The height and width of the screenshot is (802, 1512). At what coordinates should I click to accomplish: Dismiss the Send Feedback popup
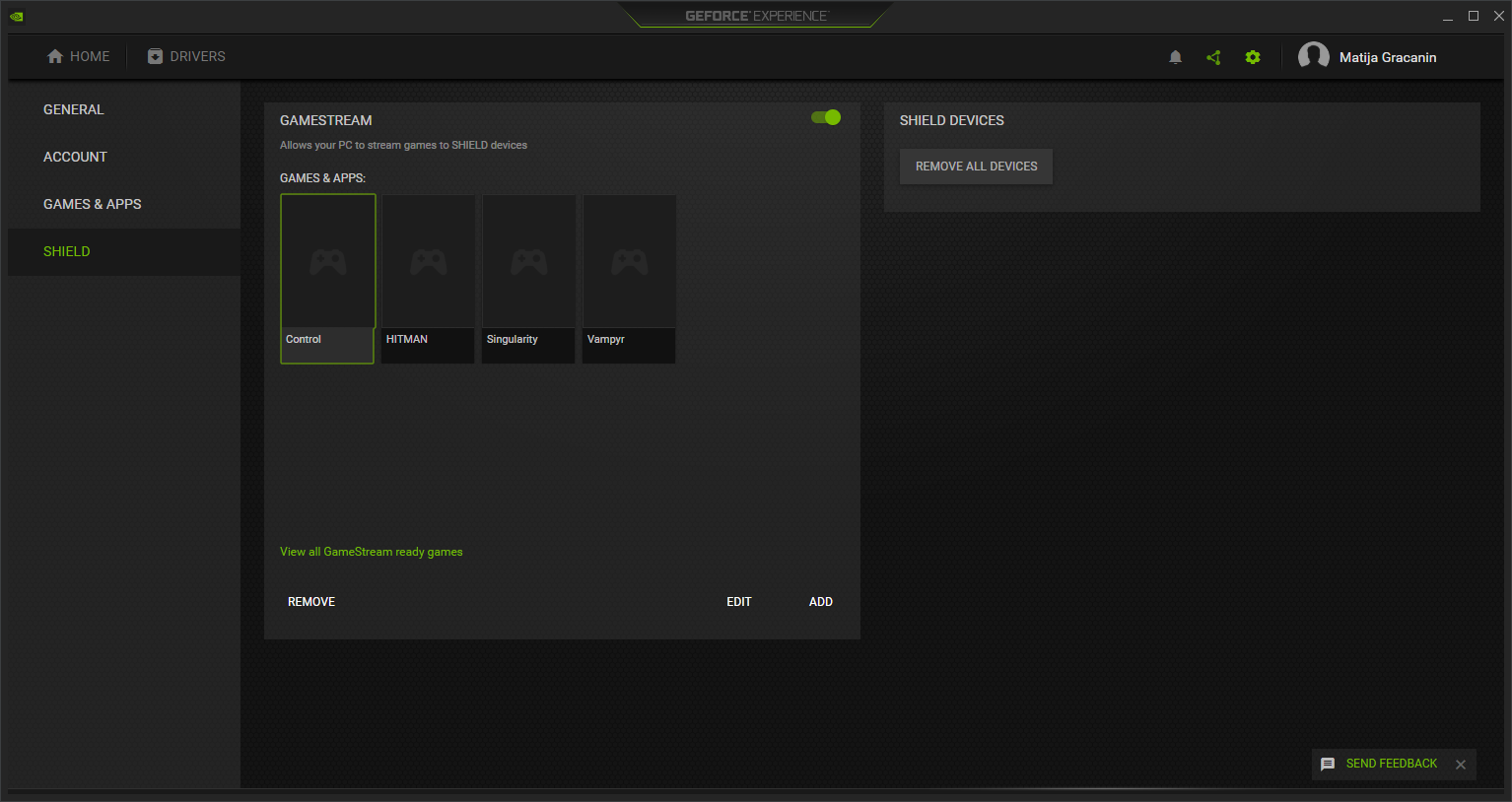pos(1461,765)
